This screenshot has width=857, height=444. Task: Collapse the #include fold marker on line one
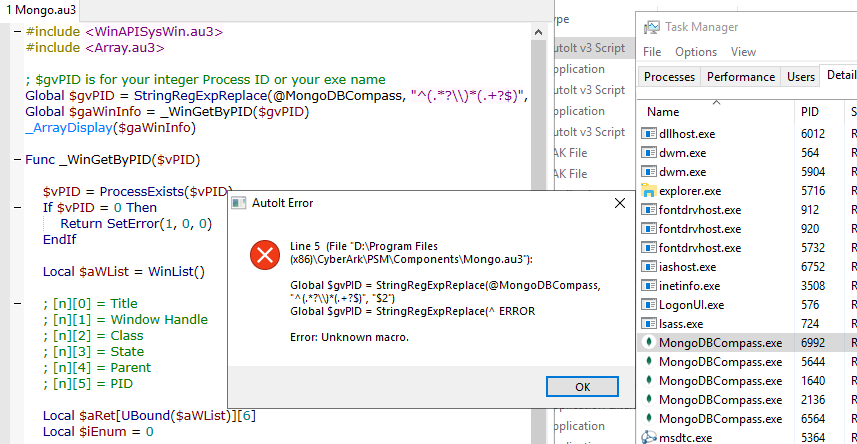pyautogui.click(x=18, y=31)
